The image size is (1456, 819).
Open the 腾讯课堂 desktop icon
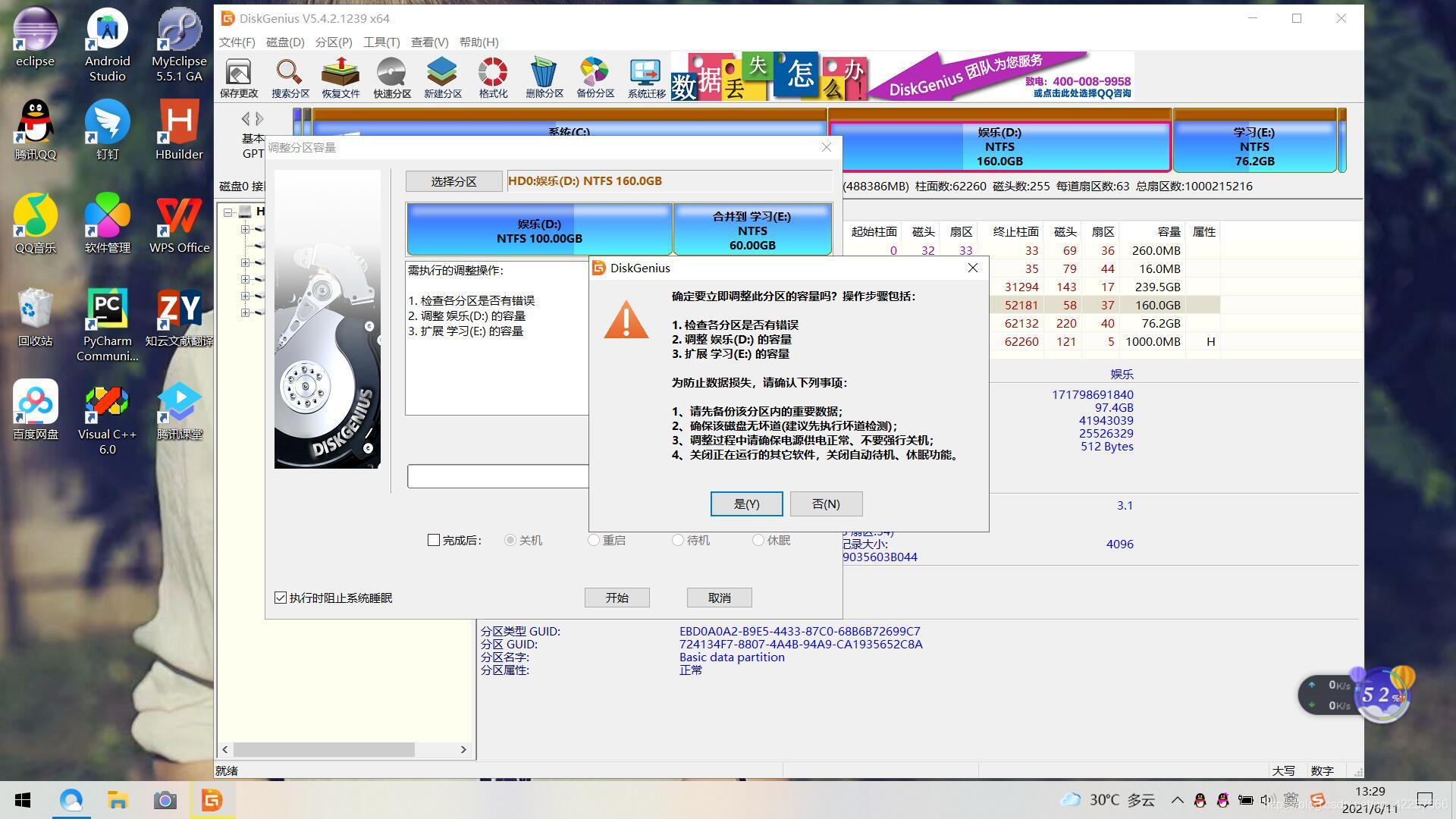coord(179,409)
